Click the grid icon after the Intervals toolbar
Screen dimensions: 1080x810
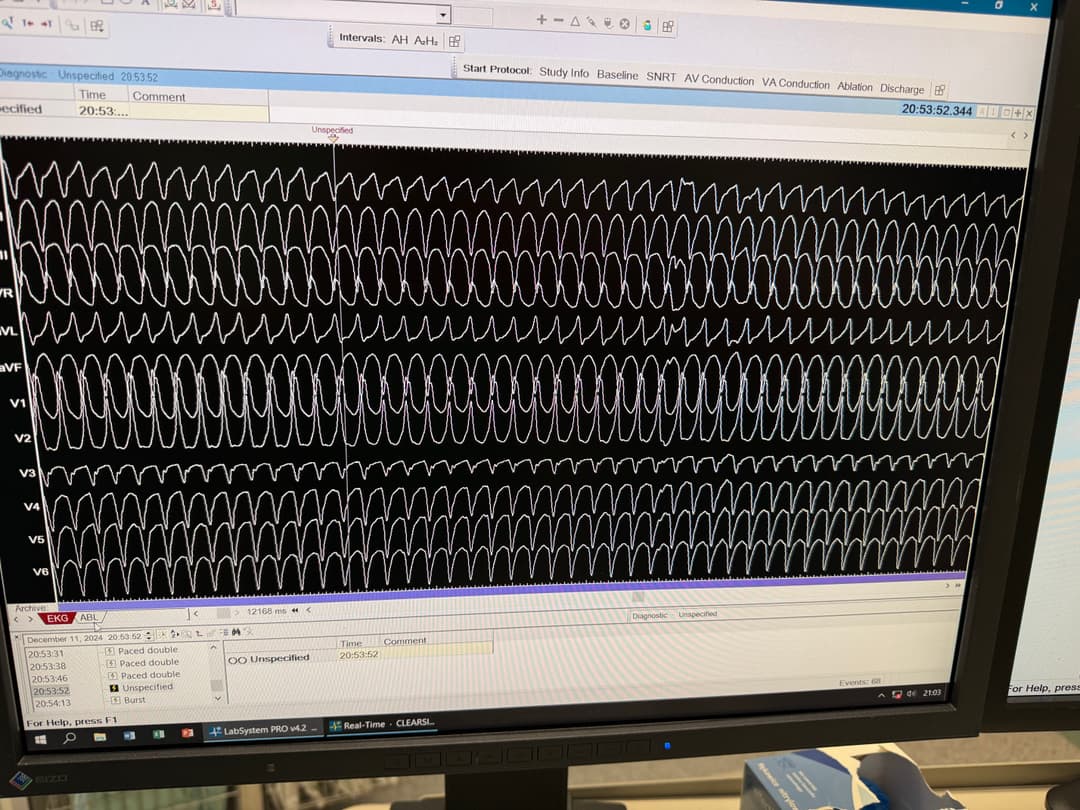455,41
